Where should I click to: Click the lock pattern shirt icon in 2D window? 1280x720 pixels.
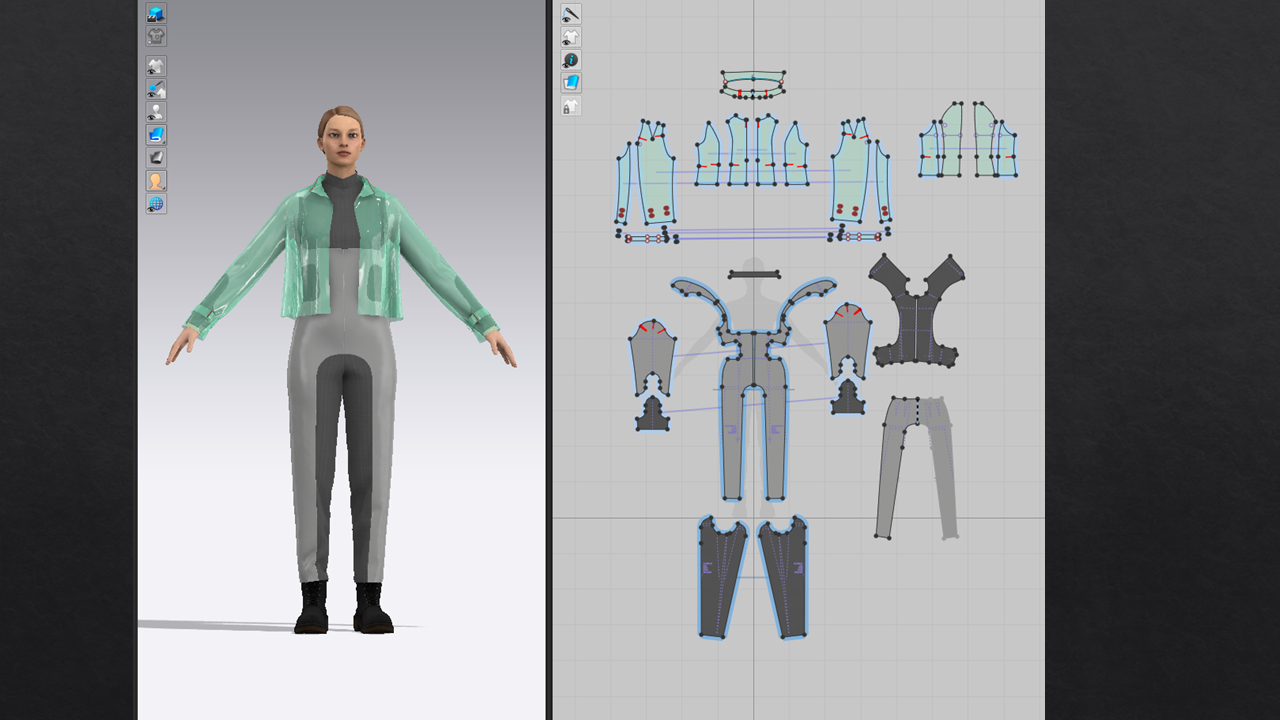coord(570,107)
